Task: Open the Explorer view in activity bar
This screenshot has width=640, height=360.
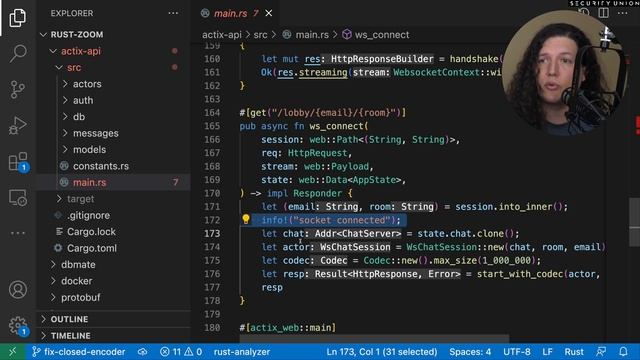Action: (18, 18)
